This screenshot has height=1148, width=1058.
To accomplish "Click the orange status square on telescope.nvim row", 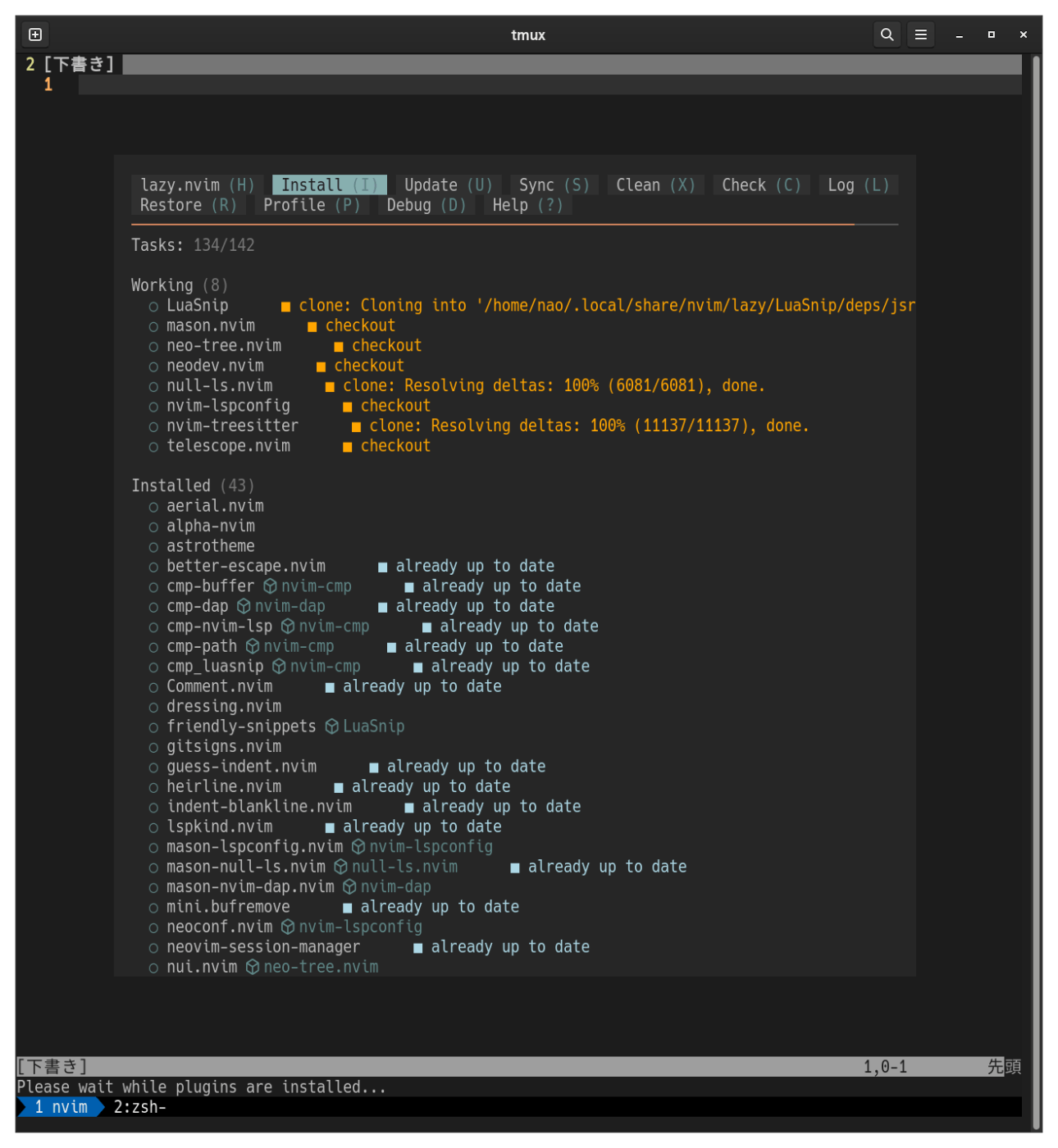I will pyautogui.click(x=348, y=447).
